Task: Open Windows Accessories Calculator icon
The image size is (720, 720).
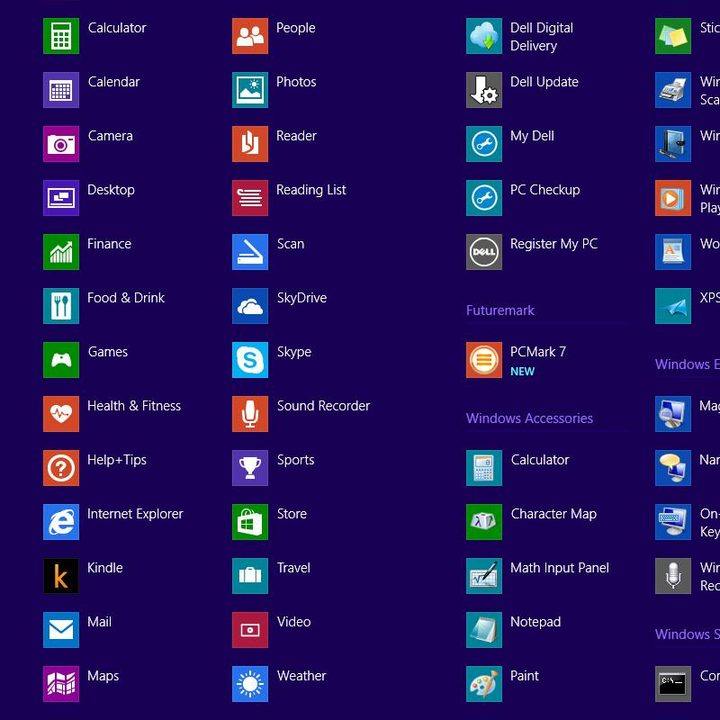Action: point(484,468)
